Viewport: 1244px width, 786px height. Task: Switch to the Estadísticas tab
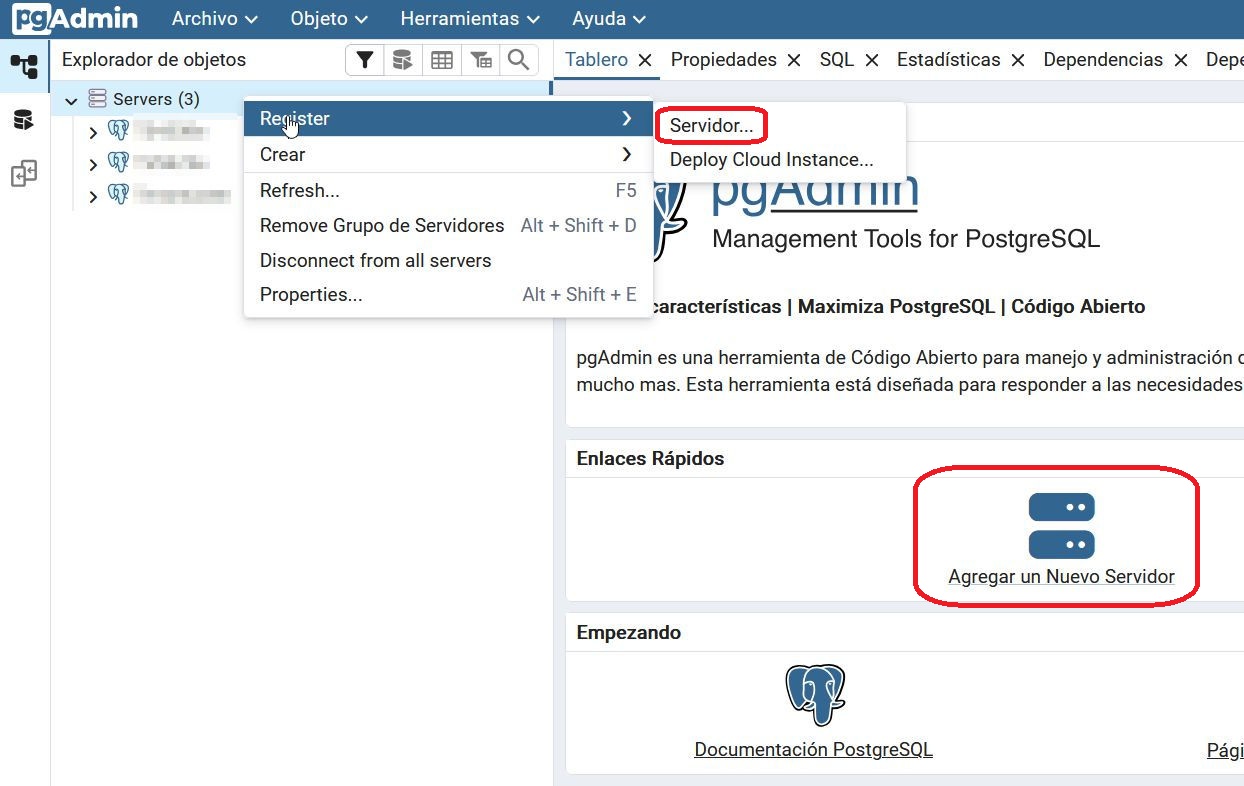click(948, 60)
